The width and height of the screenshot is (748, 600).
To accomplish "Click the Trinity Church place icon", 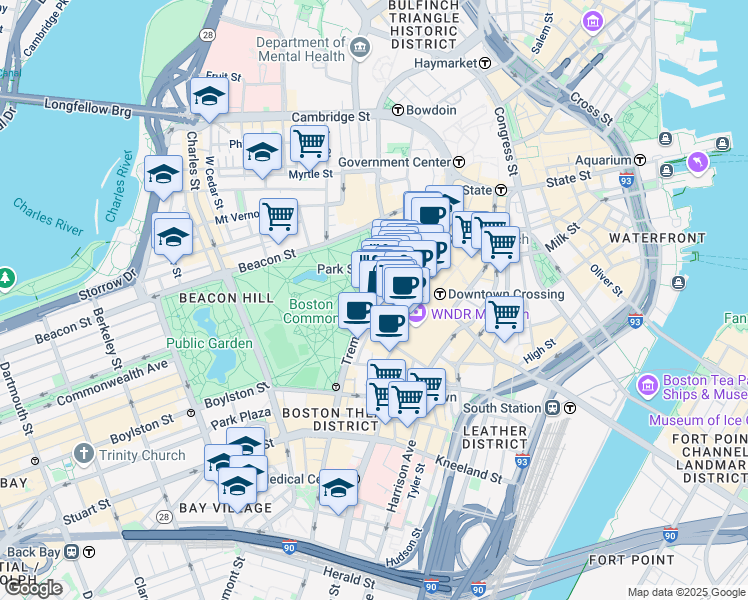I will 83,454.
